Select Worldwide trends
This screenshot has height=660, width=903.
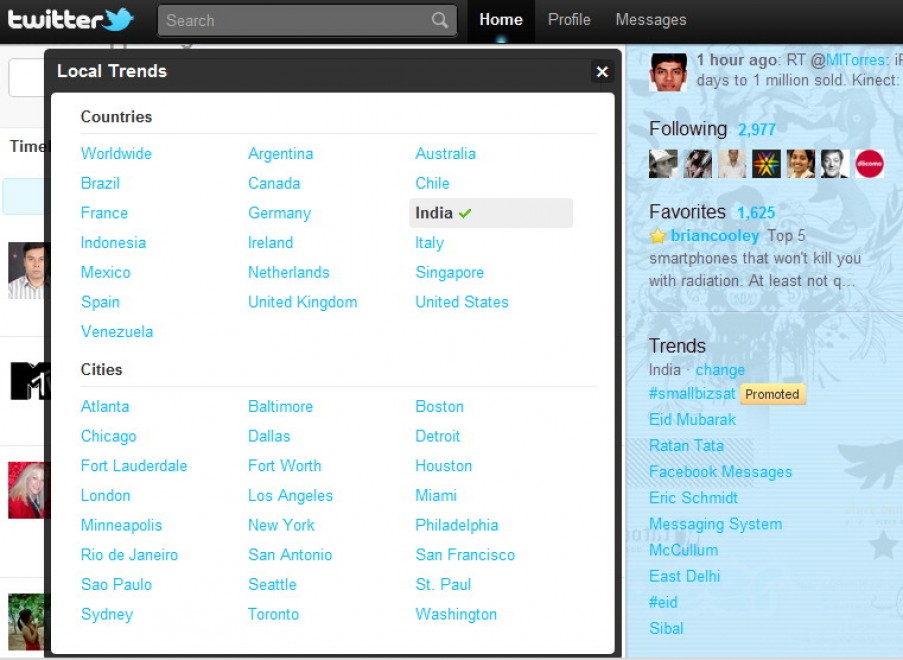tap(116, 154)
